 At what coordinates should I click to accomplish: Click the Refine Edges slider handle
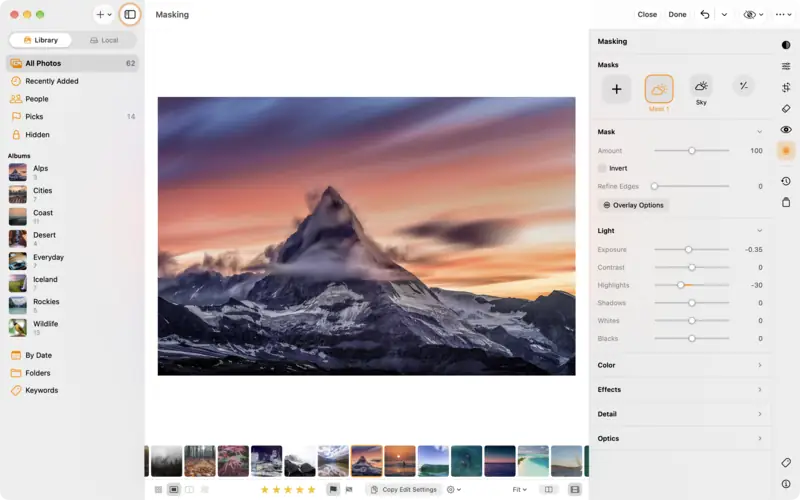click(x=655, y=186)
